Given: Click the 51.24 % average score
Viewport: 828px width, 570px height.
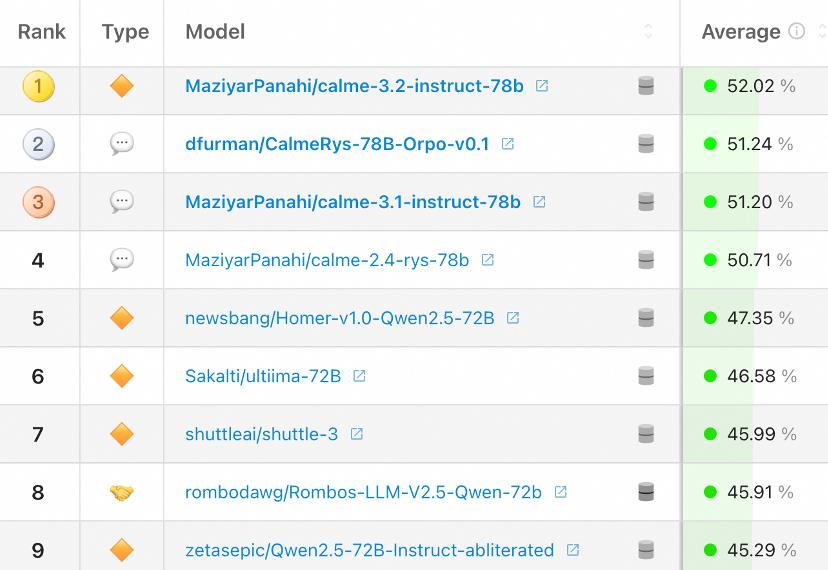Looking at the screenshot, I should click(760, 144).
